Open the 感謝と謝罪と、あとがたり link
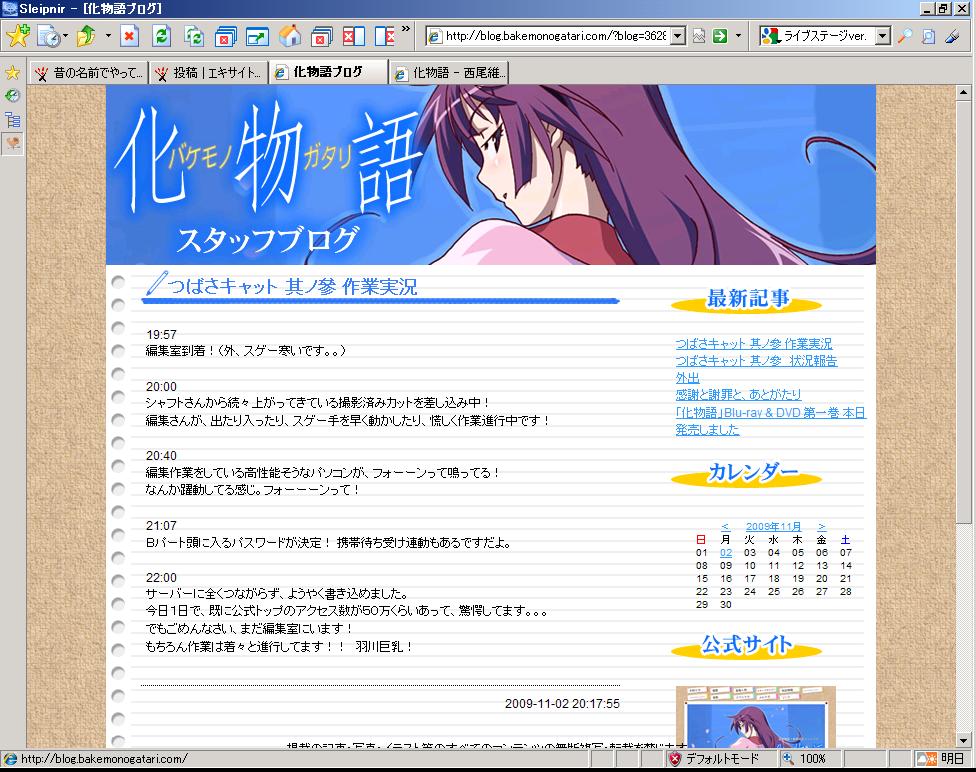Screen dimensions: 976x772 738,395
